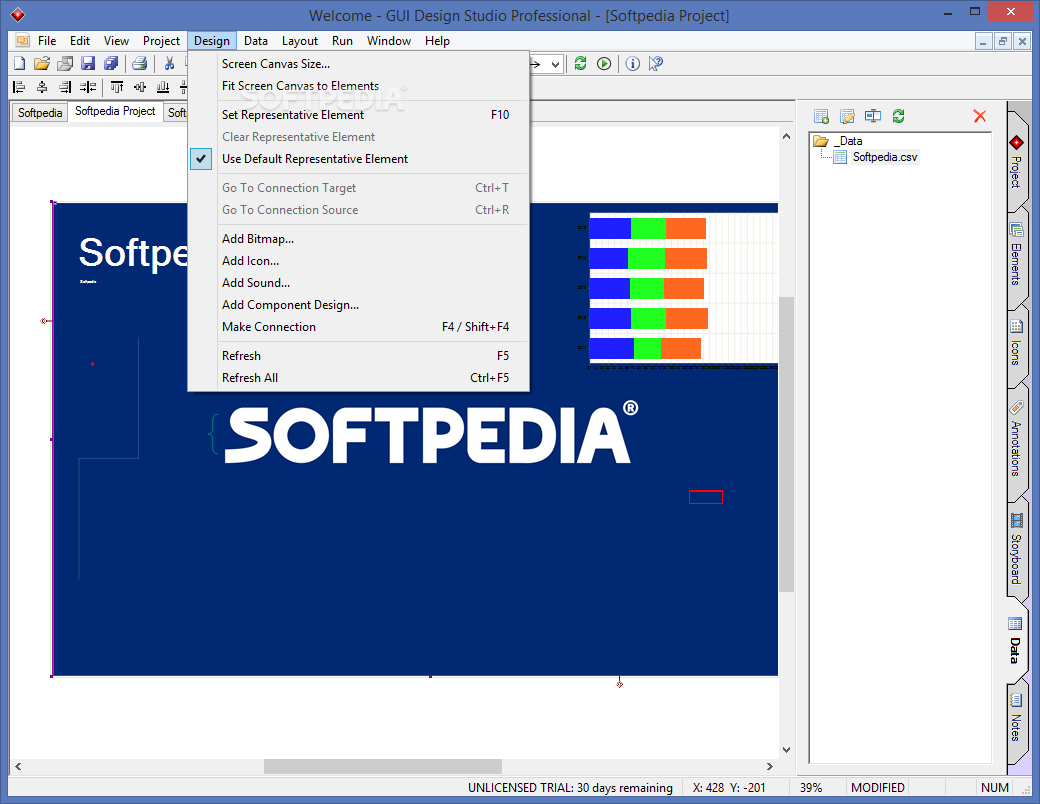Open the Annotations side panel tab
Viewport: 1040px width, 804px height.
(1016, 439)
